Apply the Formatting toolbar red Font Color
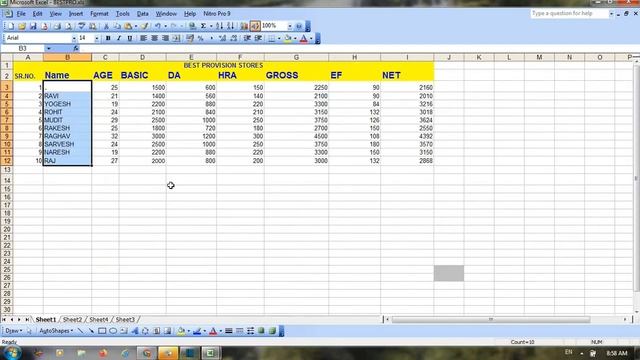 click(x=304, y=38)
